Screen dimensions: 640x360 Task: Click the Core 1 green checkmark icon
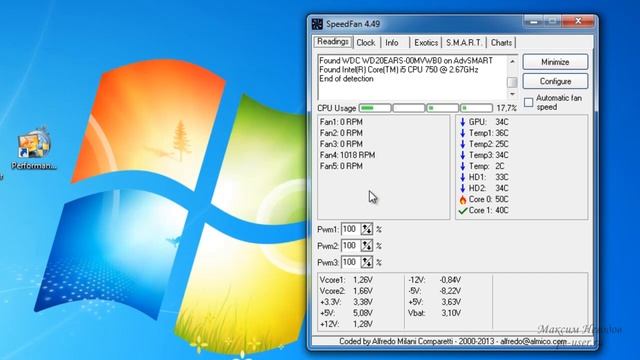coord(462,211)
